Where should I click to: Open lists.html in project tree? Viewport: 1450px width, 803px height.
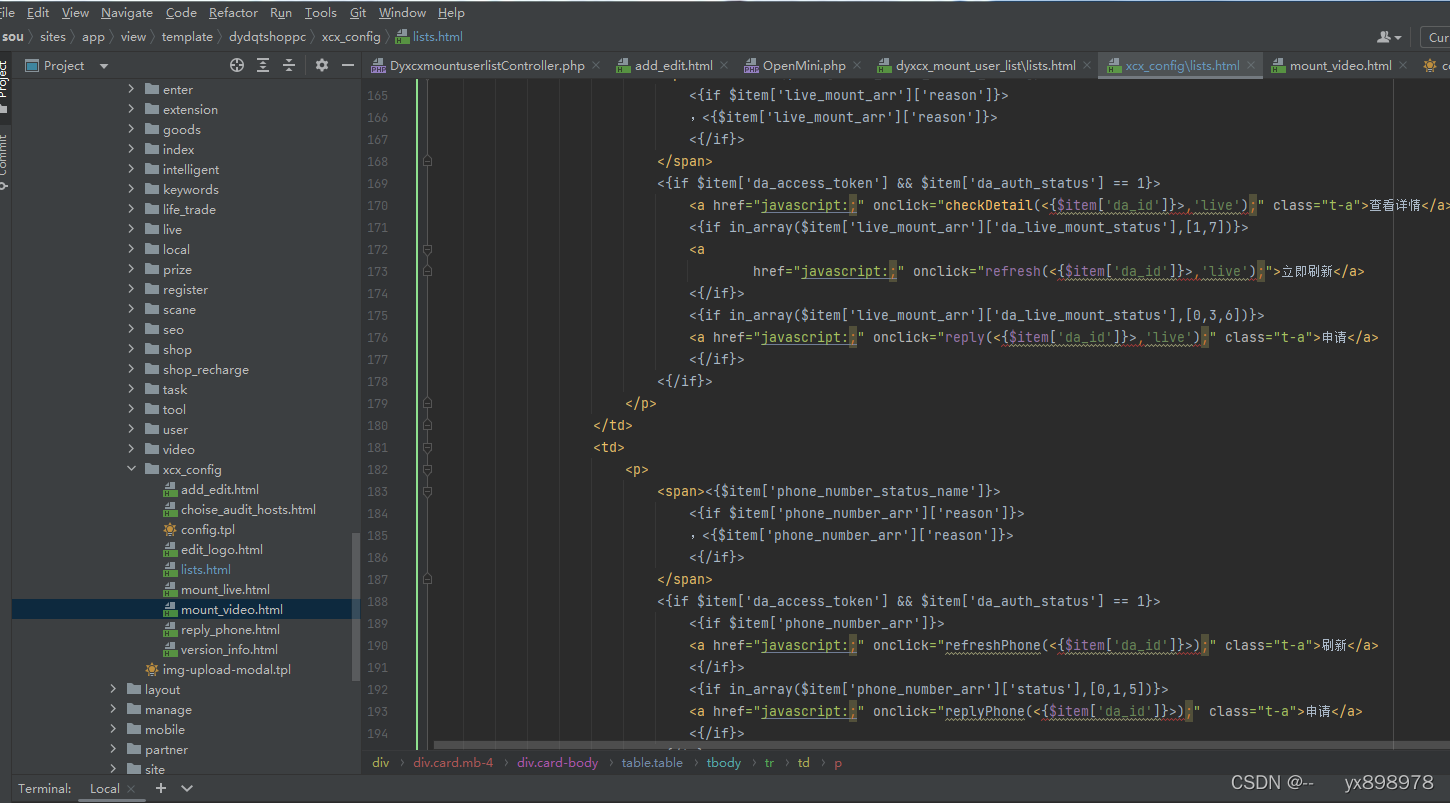pos(205,569)
